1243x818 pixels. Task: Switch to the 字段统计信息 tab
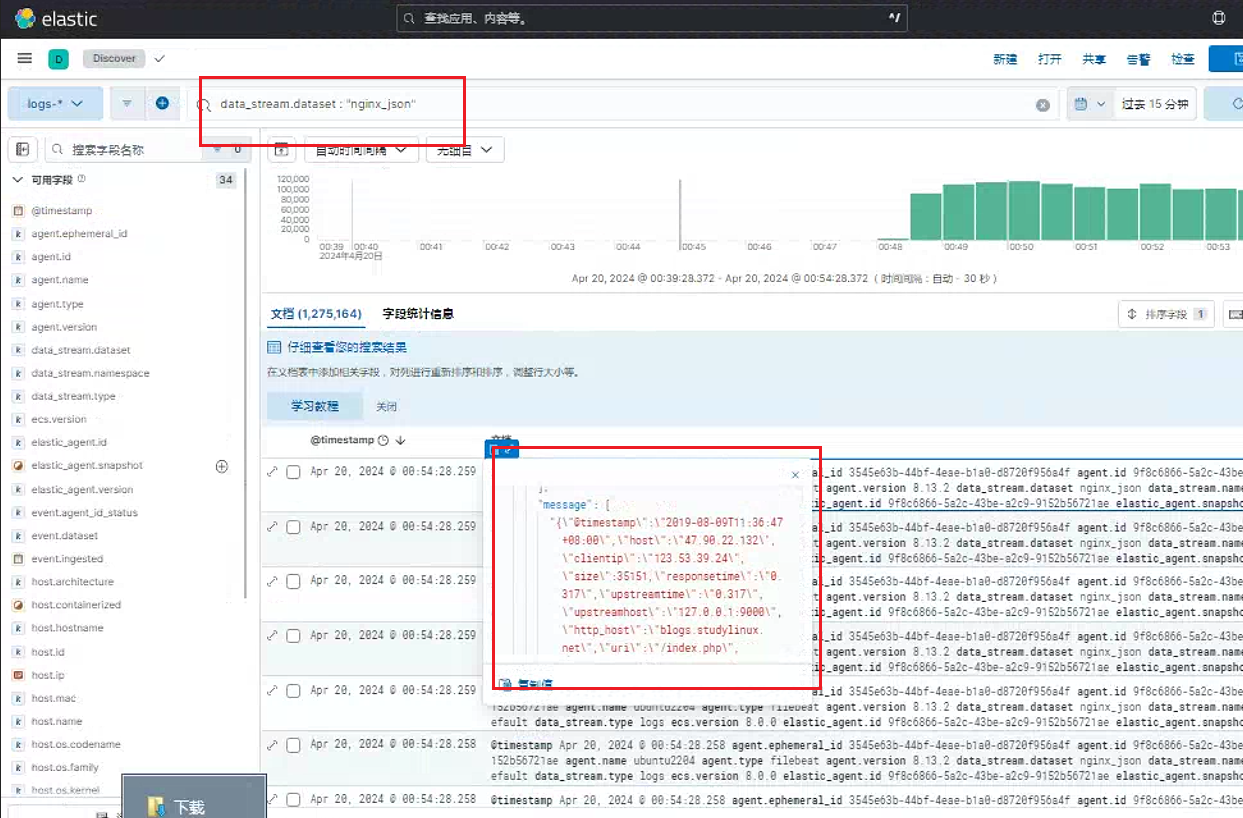(418, 314)
